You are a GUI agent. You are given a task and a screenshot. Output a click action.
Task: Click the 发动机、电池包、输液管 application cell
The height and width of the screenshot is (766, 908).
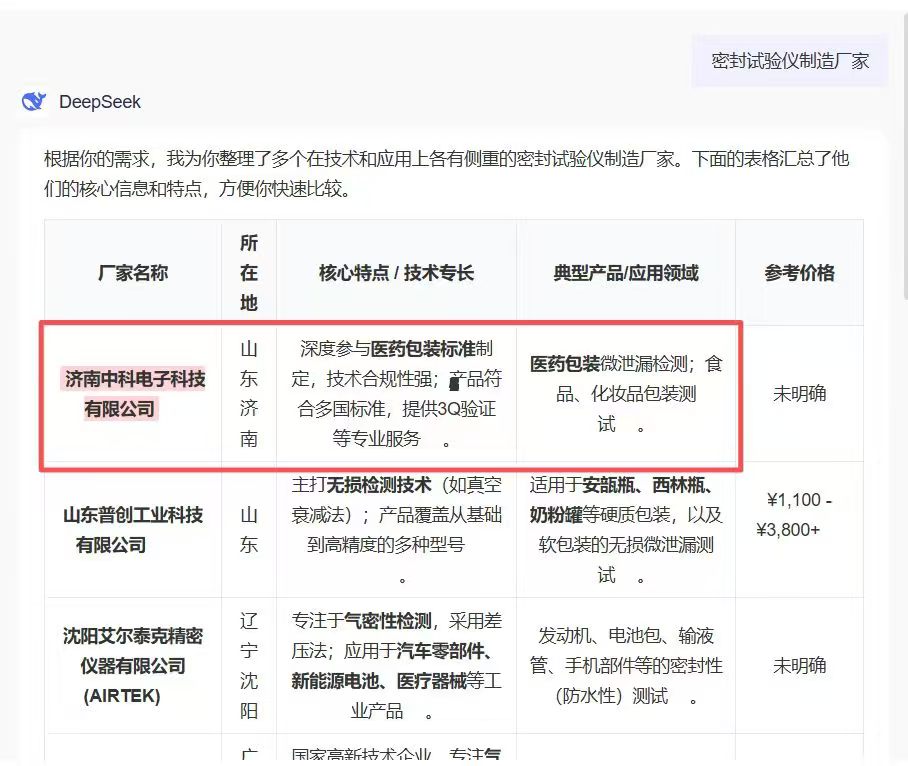click(x=626, y=666)
